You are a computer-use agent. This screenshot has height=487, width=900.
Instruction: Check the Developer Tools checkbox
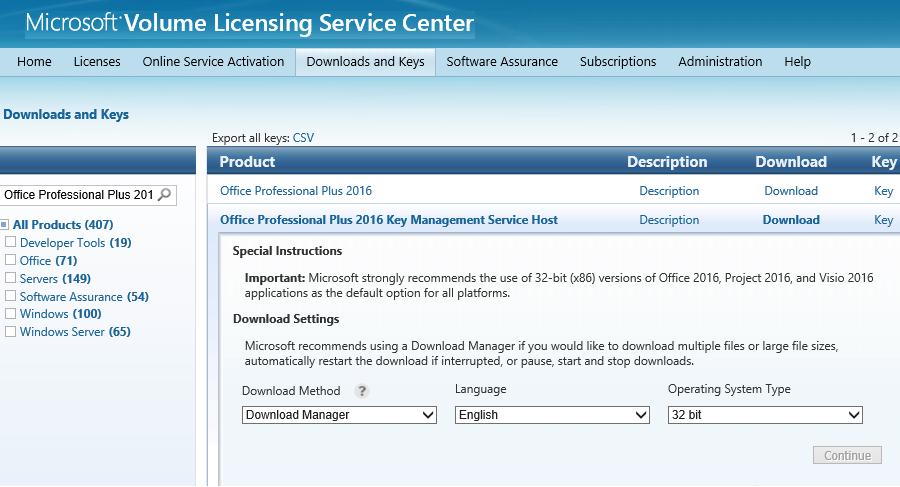[x=11, y=243]
